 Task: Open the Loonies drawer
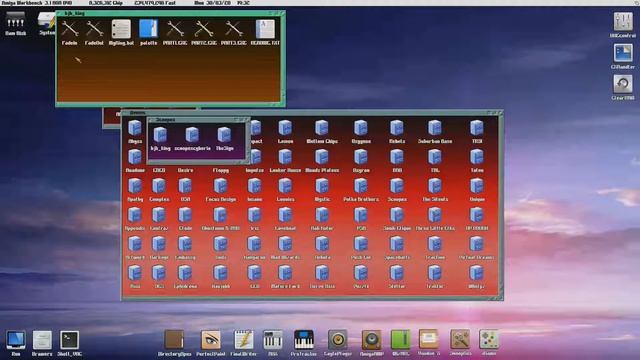tap(285, 186)
